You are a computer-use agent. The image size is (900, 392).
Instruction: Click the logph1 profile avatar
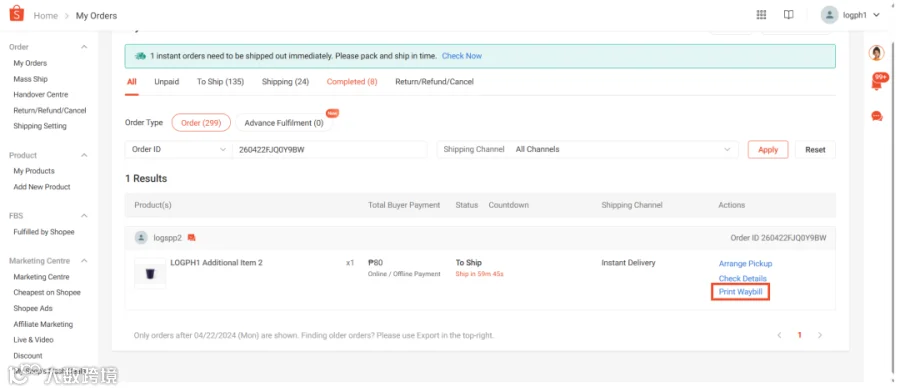point(829,15)
